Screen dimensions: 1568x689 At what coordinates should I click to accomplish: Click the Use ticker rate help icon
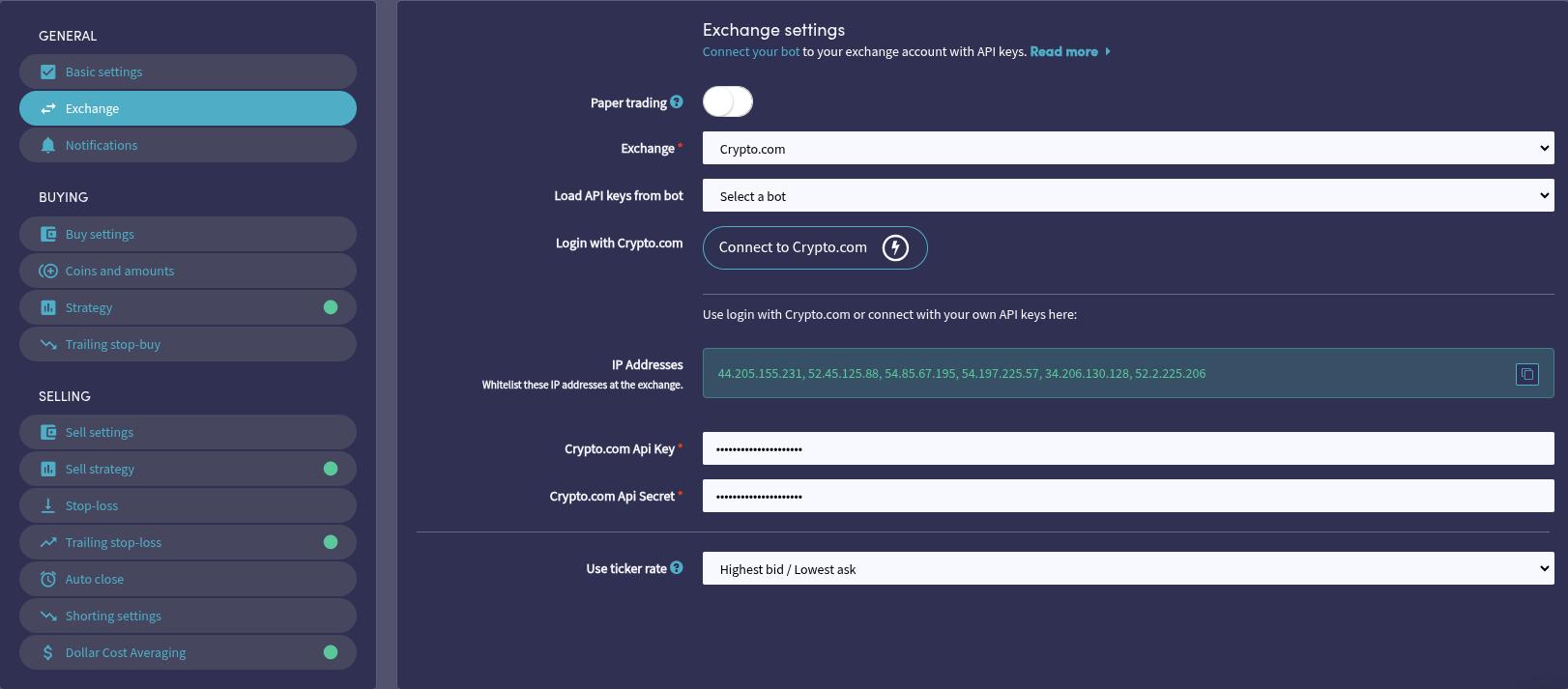tap(677, 568)
